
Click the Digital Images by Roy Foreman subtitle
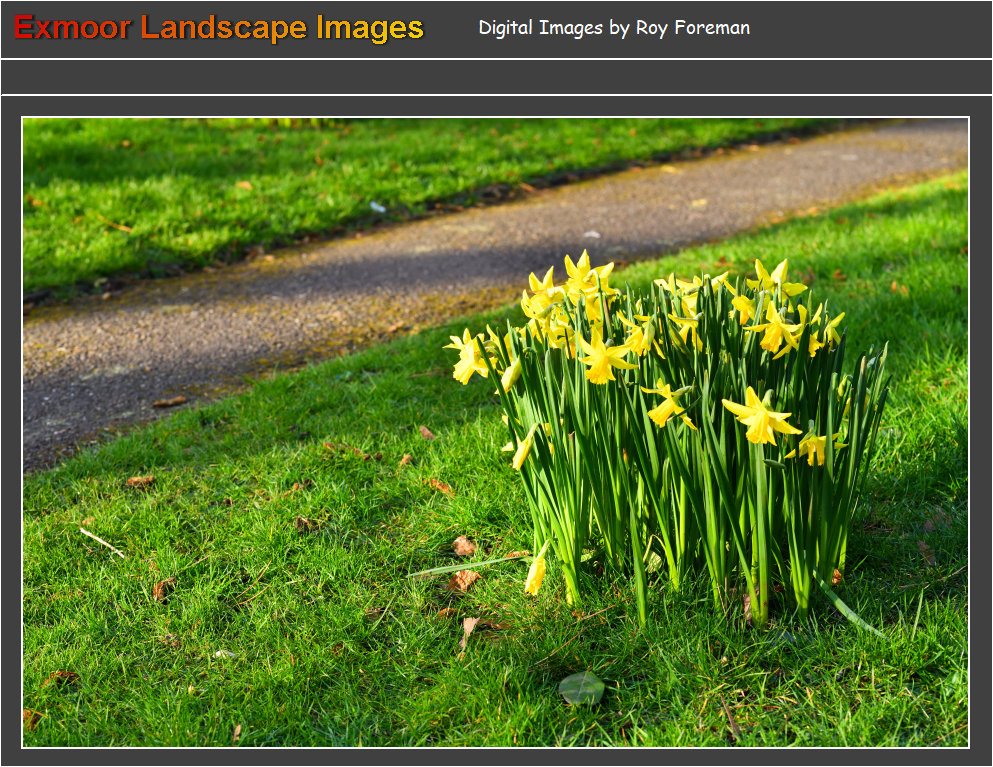[614, 28]
